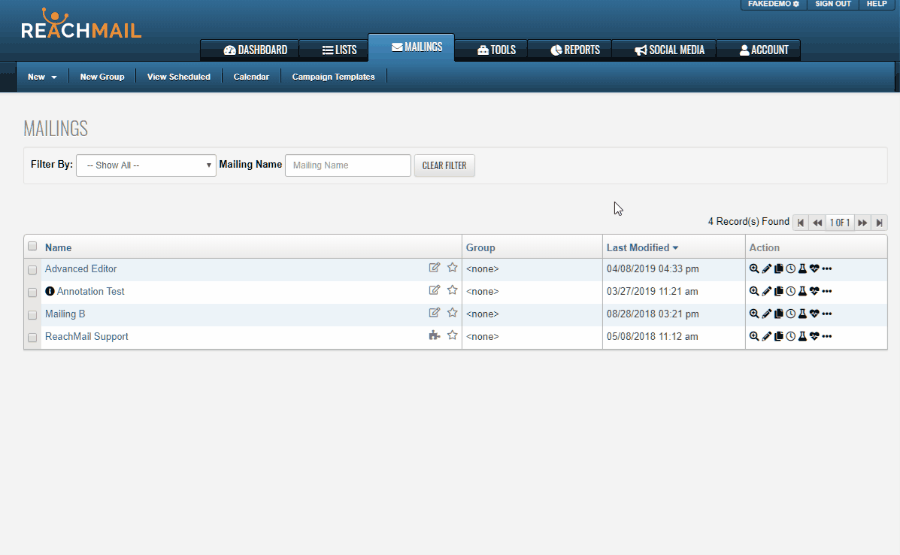Screen dimensions: 900x555
Task: Open the Campaign Templates link
Action: [x=333, y=77]
